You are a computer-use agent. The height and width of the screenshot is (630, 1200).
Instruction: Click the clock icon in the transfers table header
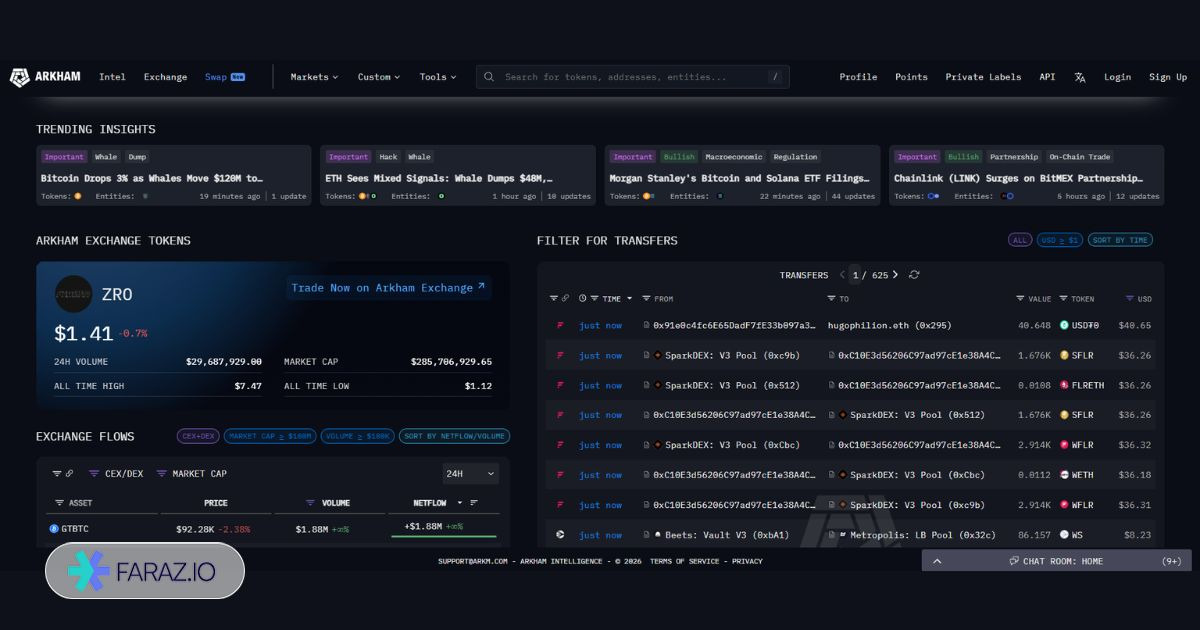pyautogui.click(x=581, y=298)
